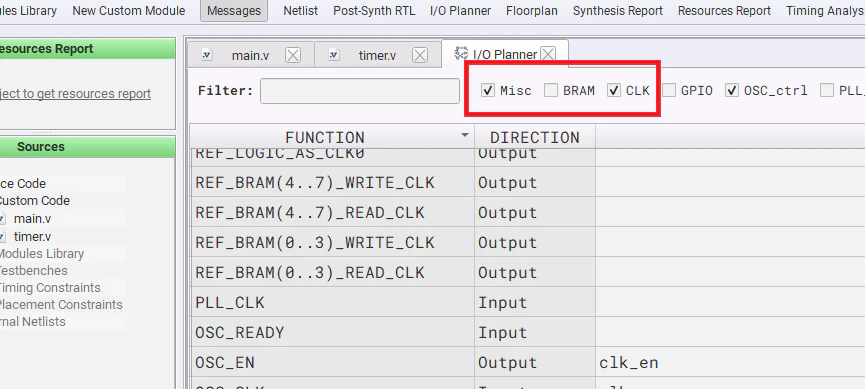The image size is (865, 389).
Task: Uncheck the Misc filter checkbox
Action: (x=488, y=90)
